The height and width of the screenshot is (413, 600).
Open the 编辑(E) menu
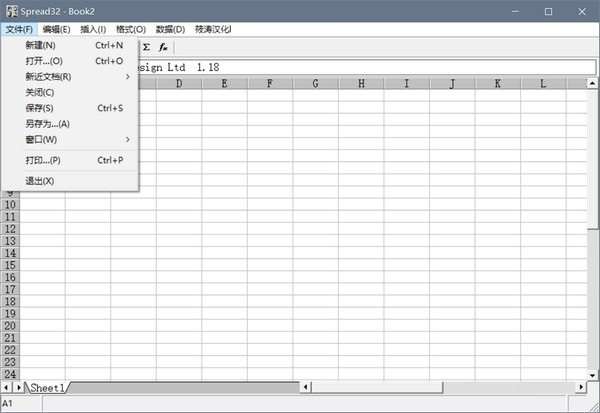click(x=56, y=29)
